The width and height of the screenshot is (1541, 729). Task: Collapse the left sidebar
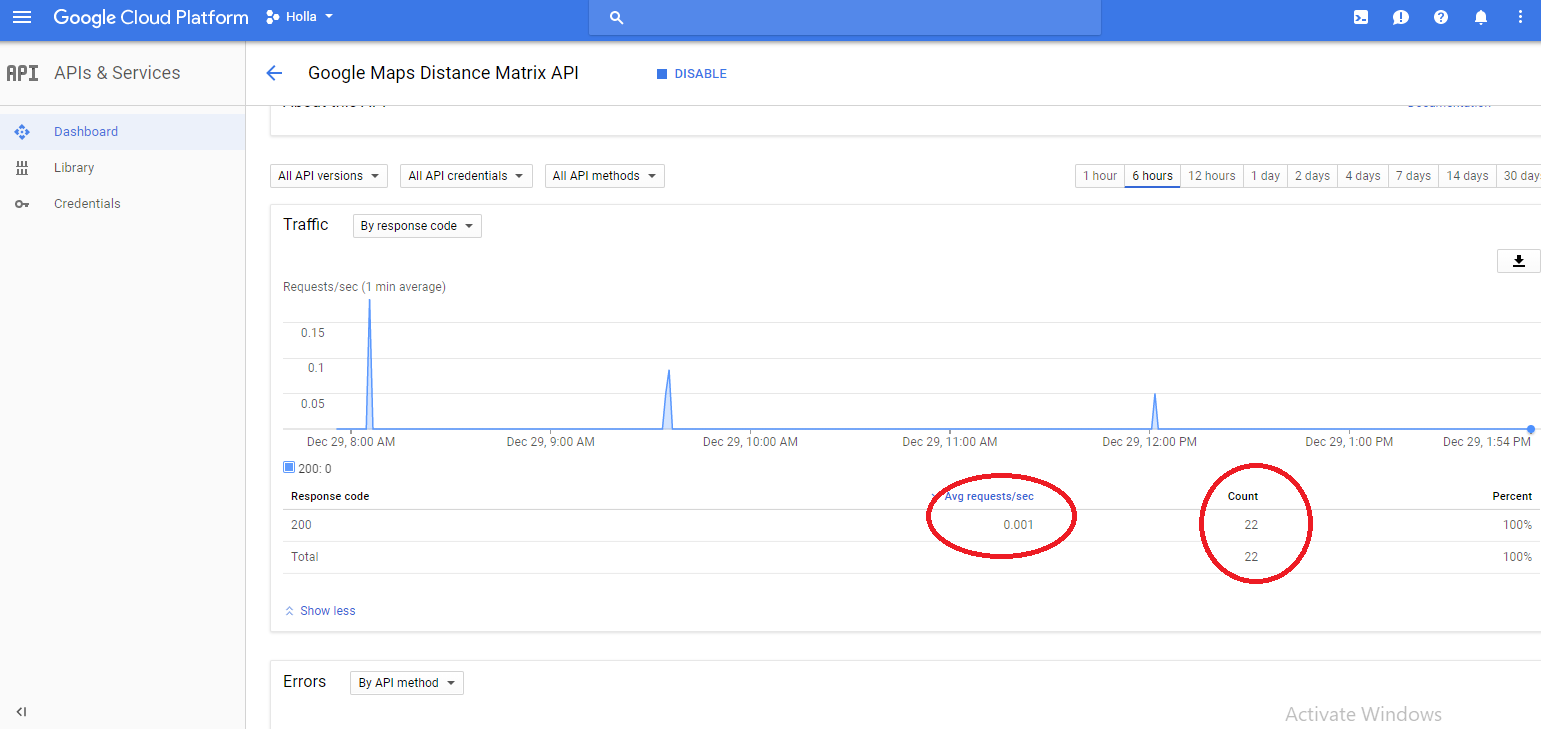coord(21,712)
